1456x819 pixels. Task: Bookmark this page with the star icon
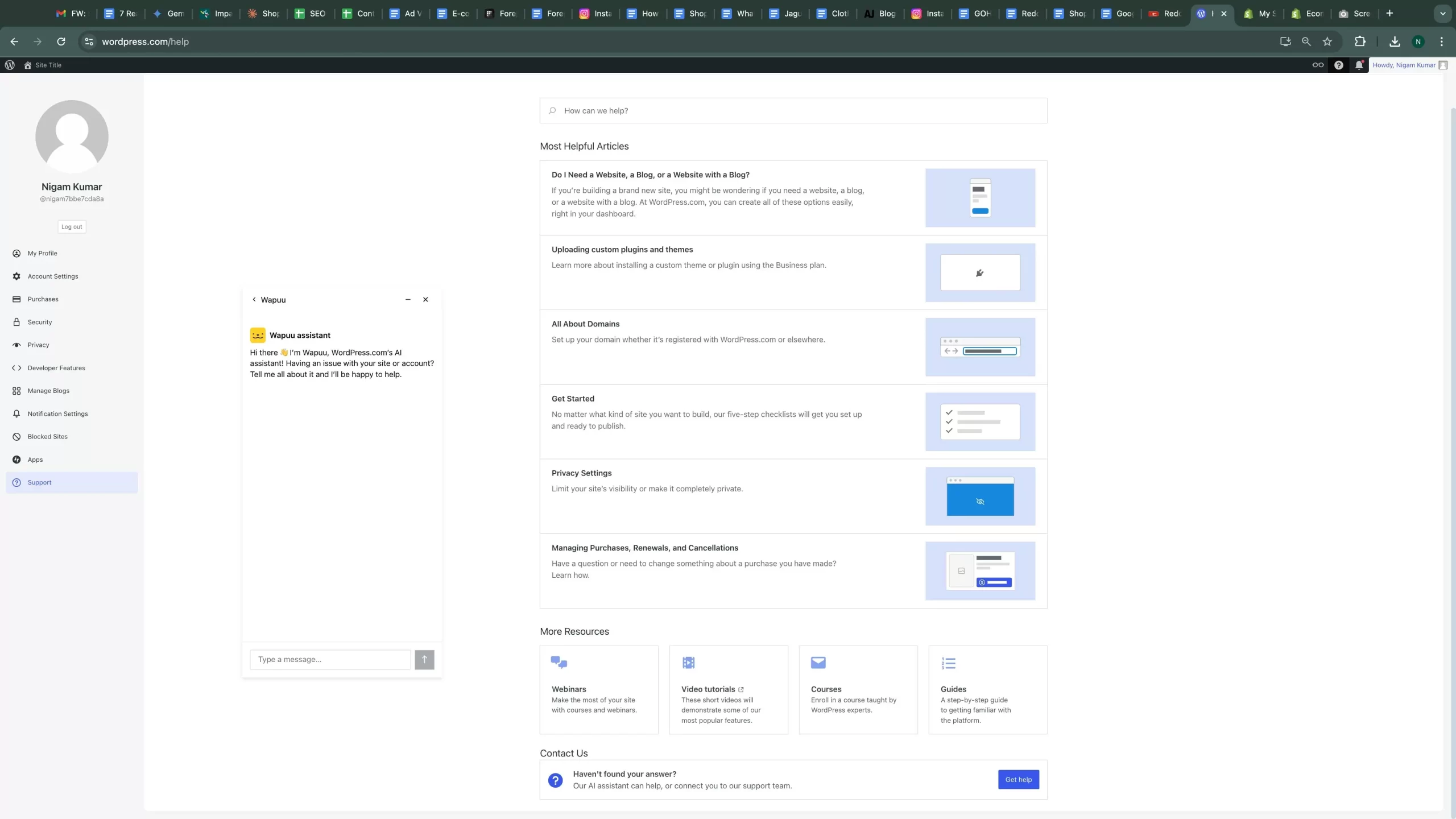coord(1327,42)
